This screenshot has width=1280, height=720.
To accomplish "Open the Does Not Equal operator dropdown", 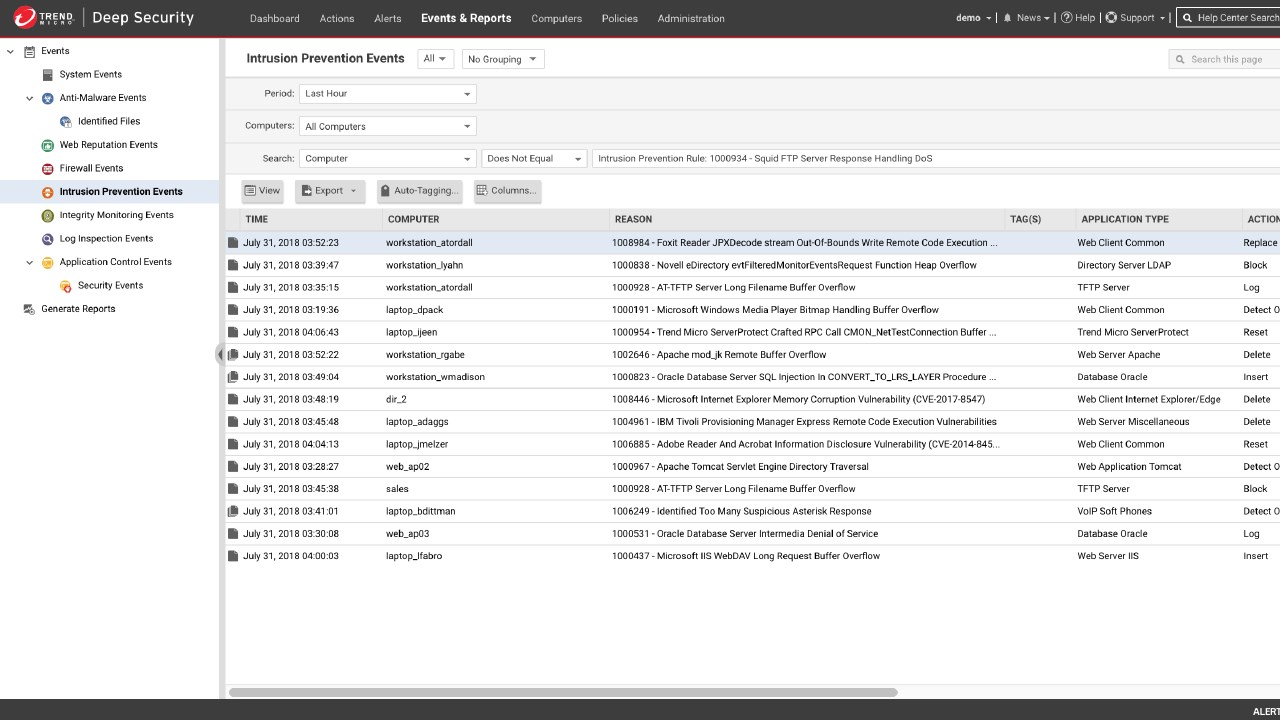I will point(534,159).
